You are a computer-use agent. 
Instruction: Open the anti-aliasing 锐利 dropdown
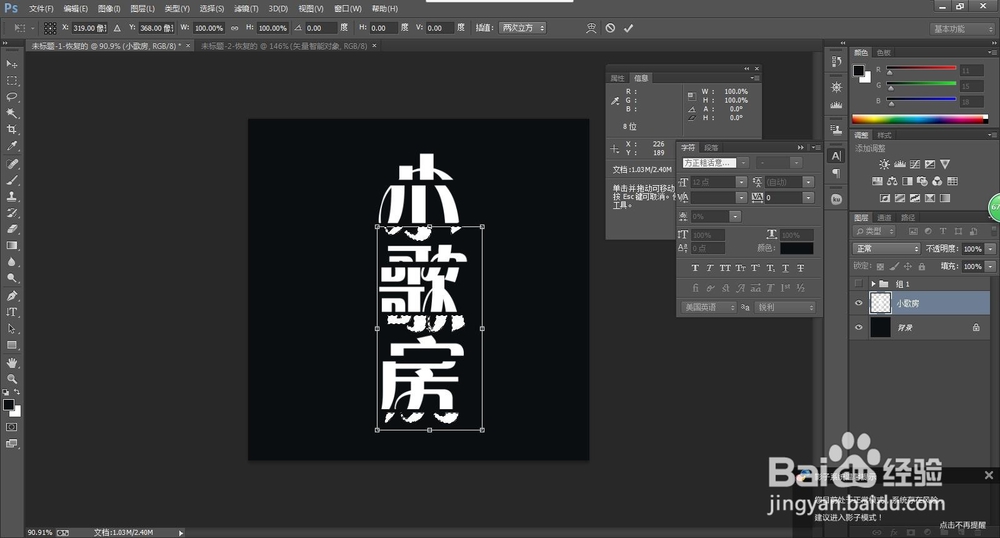pyautogui.click(x=786, y=307)
